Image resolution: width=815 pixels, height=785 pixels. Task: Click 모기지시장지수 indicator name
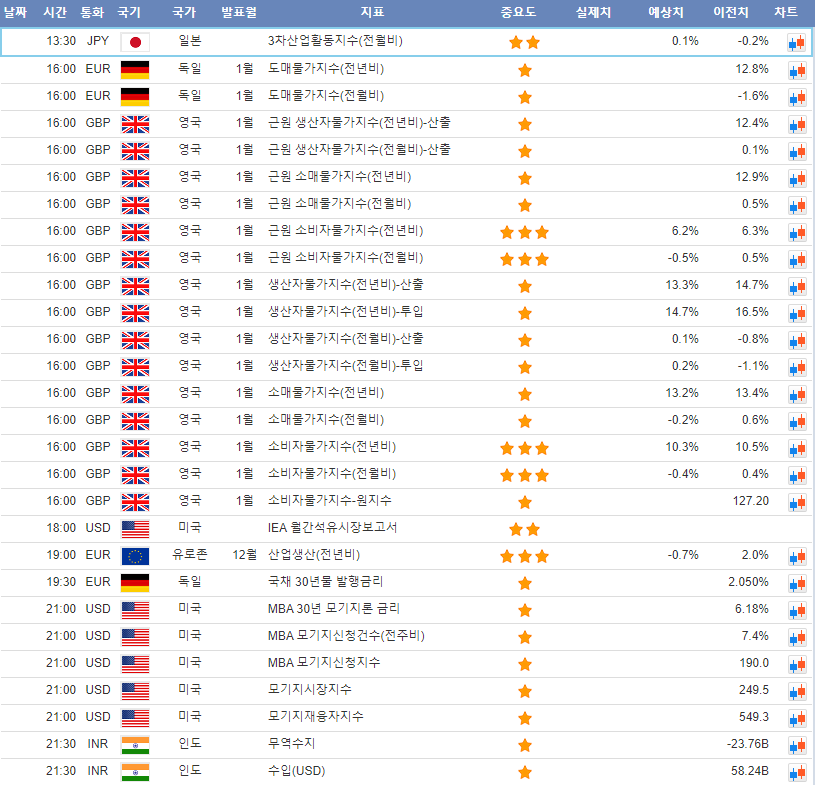pos(310,690)
